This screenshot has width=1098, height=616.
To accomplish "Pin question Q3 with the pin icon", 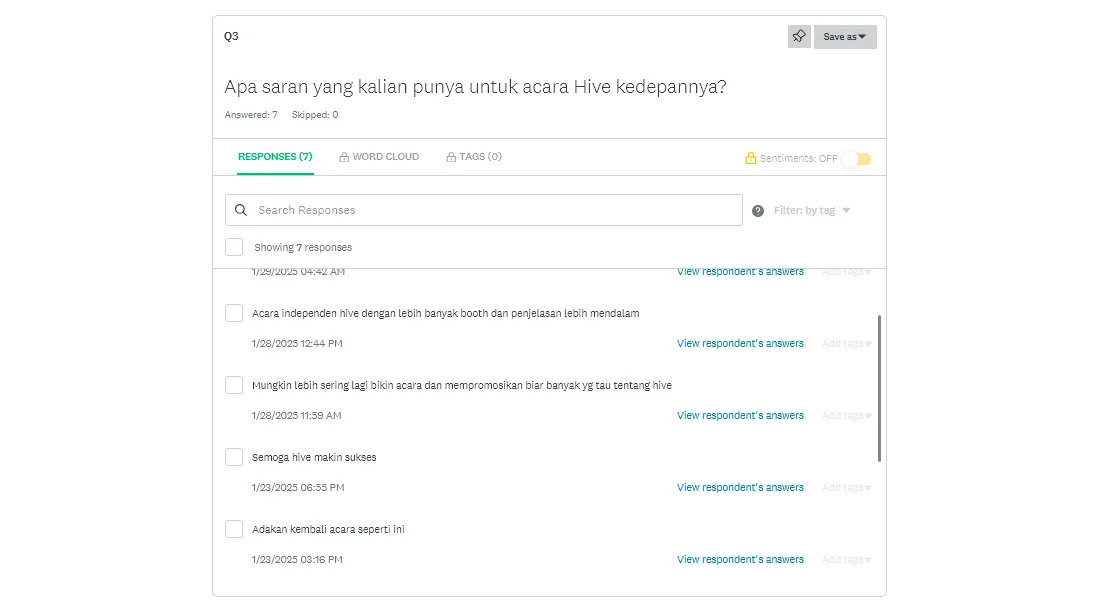I will (x=799, y=37).
